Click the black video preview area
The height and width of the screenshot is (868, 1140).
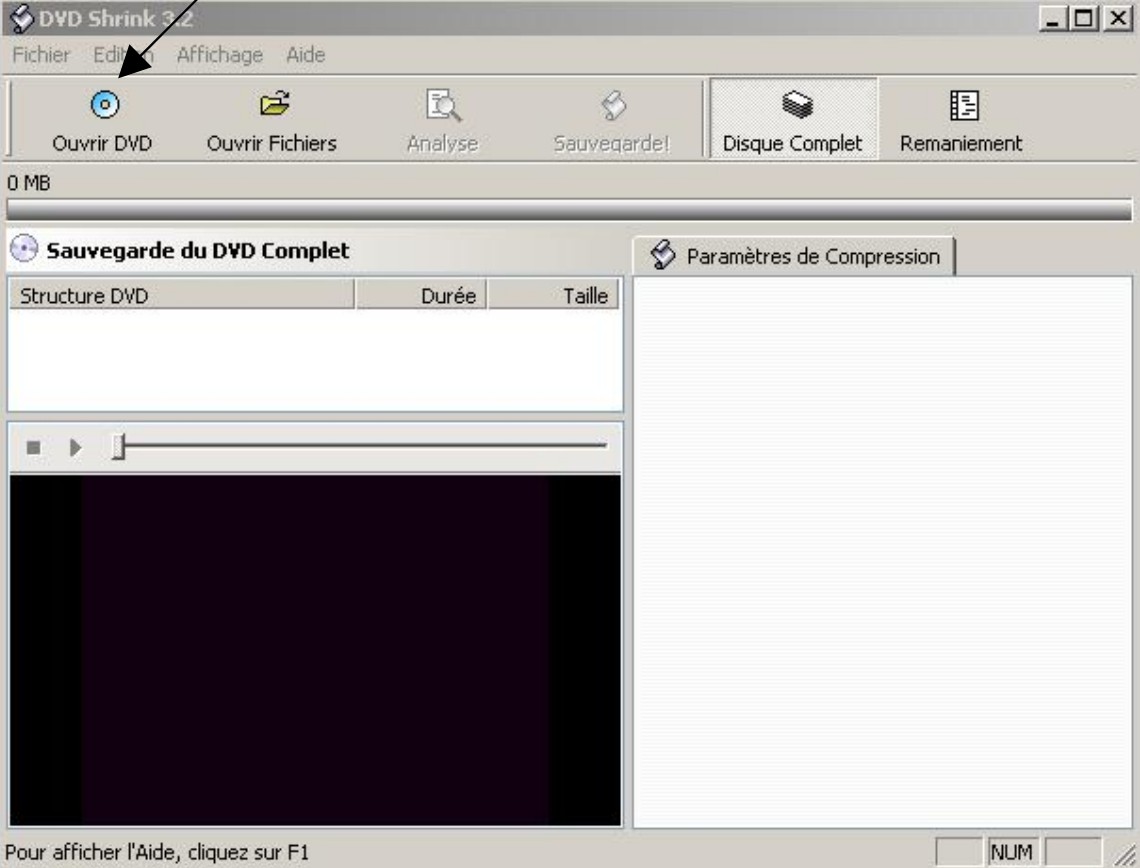coord(316,650)
